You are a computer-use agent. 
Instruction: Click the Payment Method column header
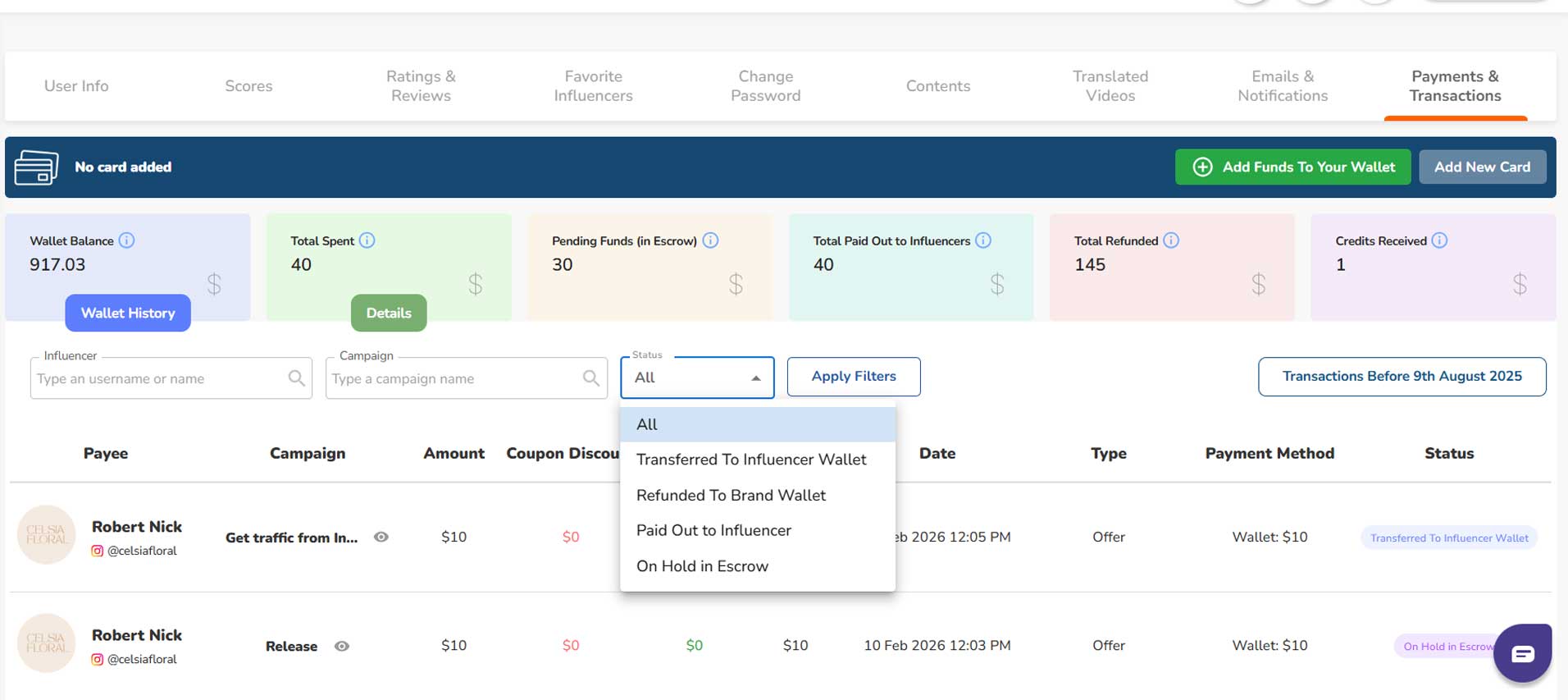(x=1269, y=453)
